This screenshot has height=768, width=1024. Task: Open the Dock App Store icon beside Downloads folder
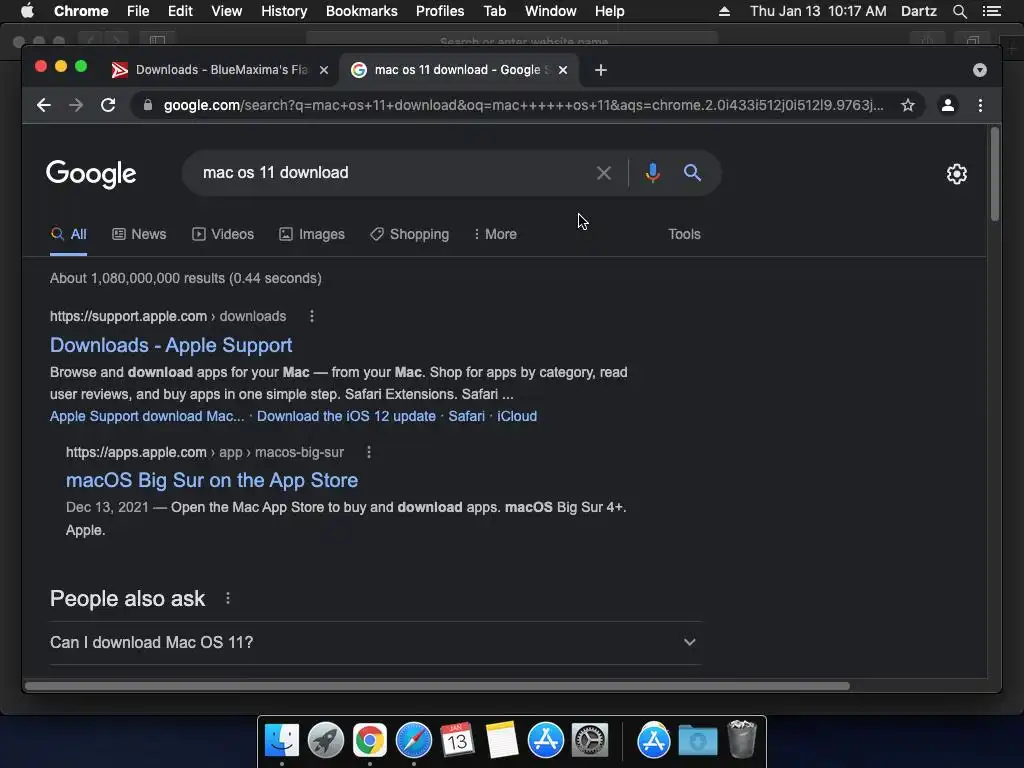654,741
